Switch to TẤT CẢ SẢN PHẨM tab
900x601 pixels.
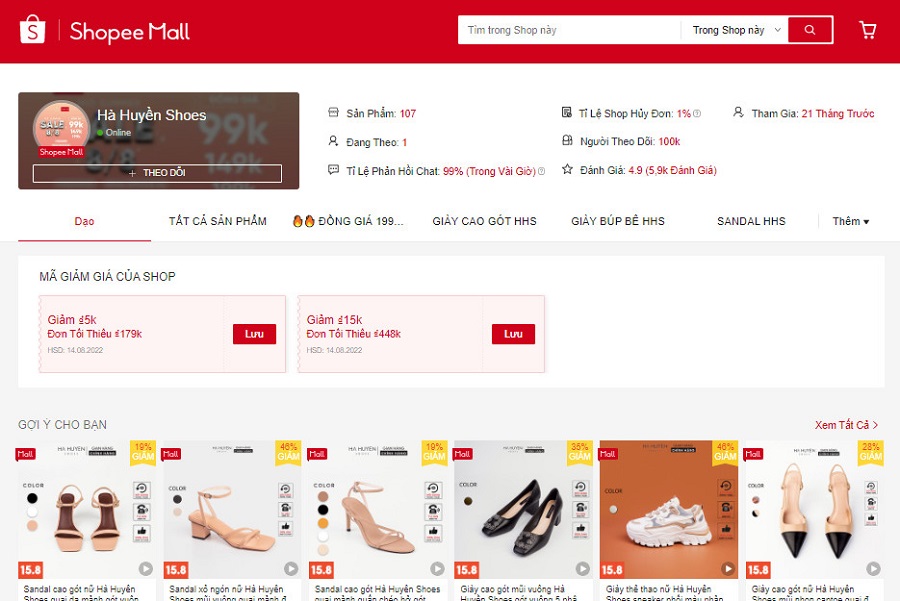(x=218, y=221)
